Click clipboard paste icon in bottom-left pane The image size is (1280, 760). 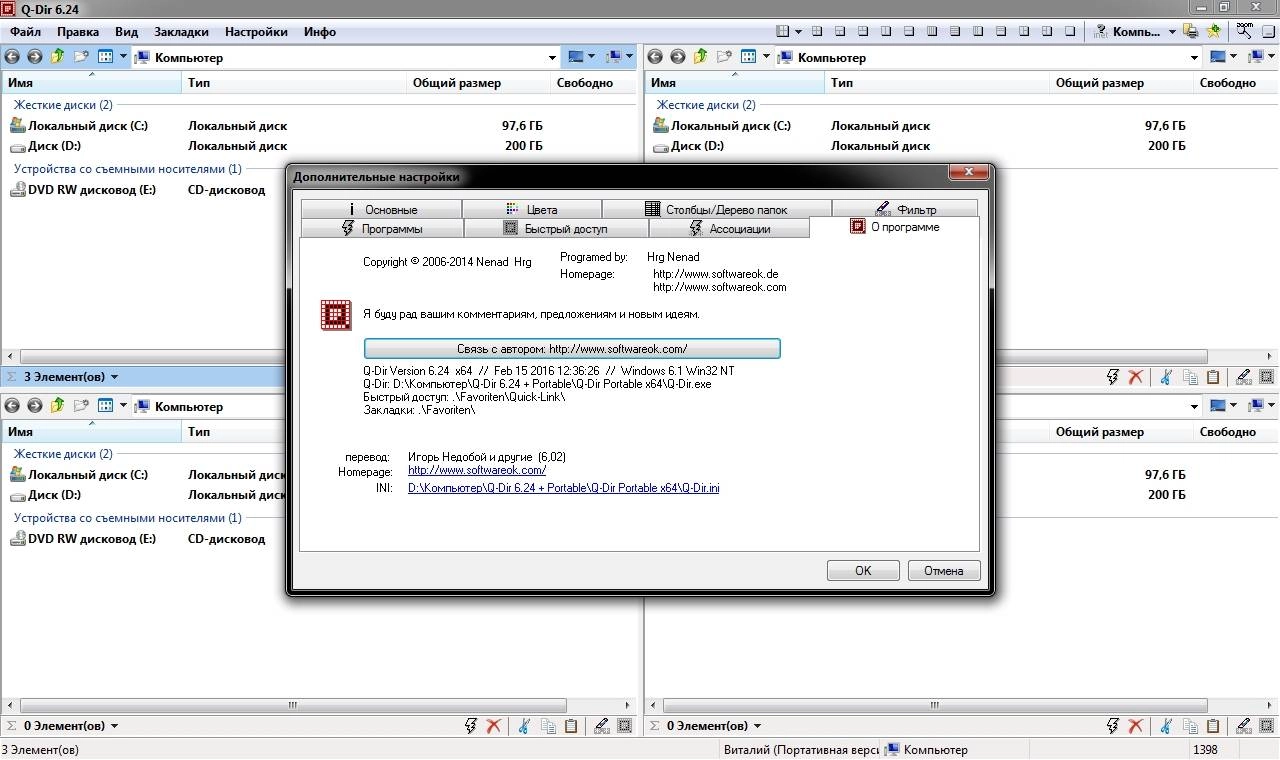click(x=571, y=726)
